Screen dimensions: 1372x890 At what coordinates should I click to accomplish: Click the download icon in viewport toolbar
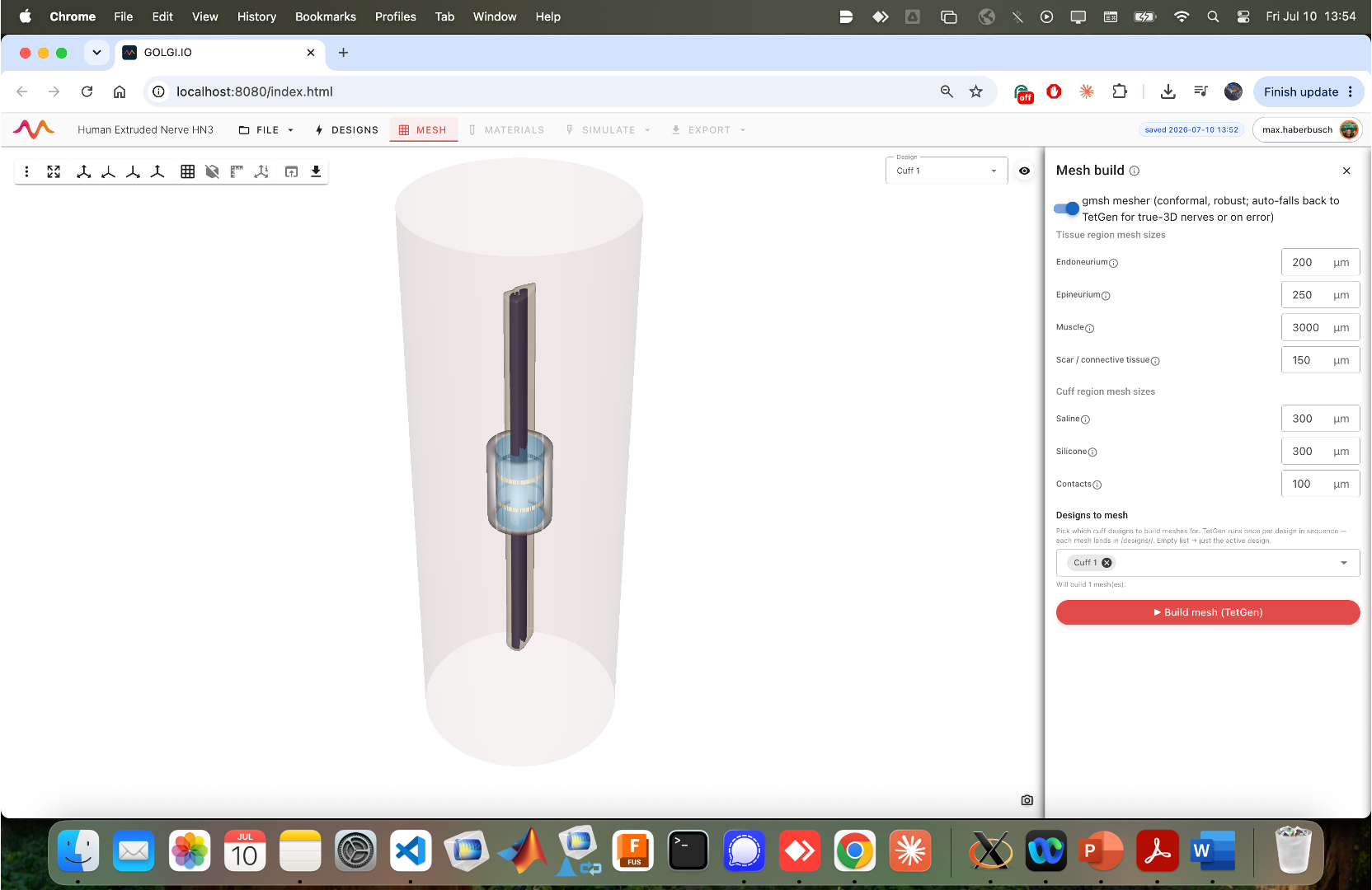coord(316,171)
